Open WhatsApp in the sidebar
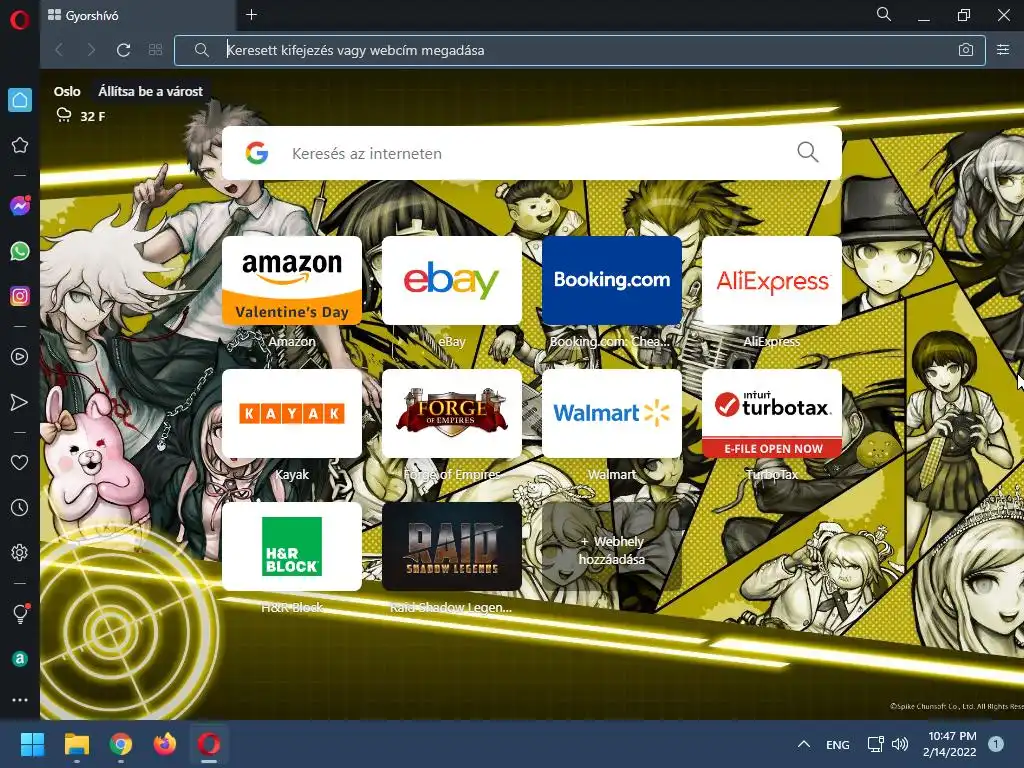The image size is (1024, 768). click(20, 251)
